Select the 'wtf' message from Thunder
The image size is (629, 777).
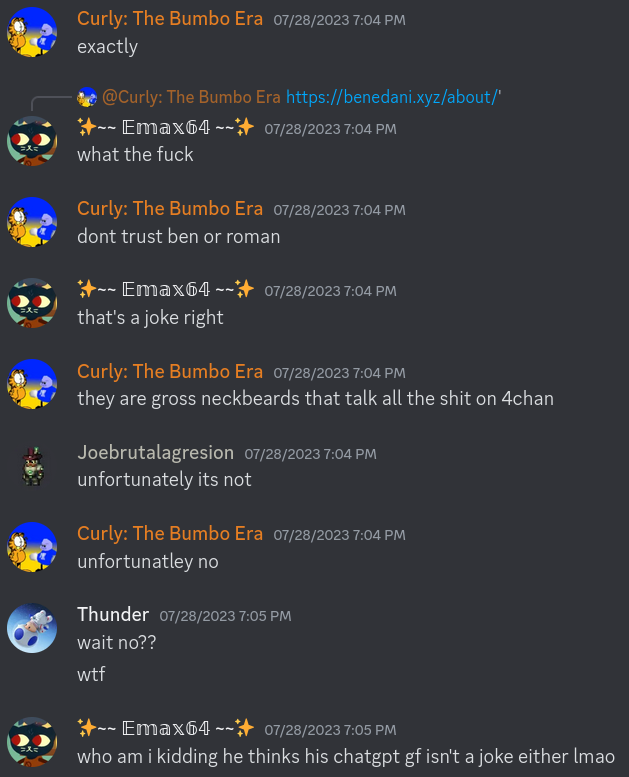[x=91, y=674]
